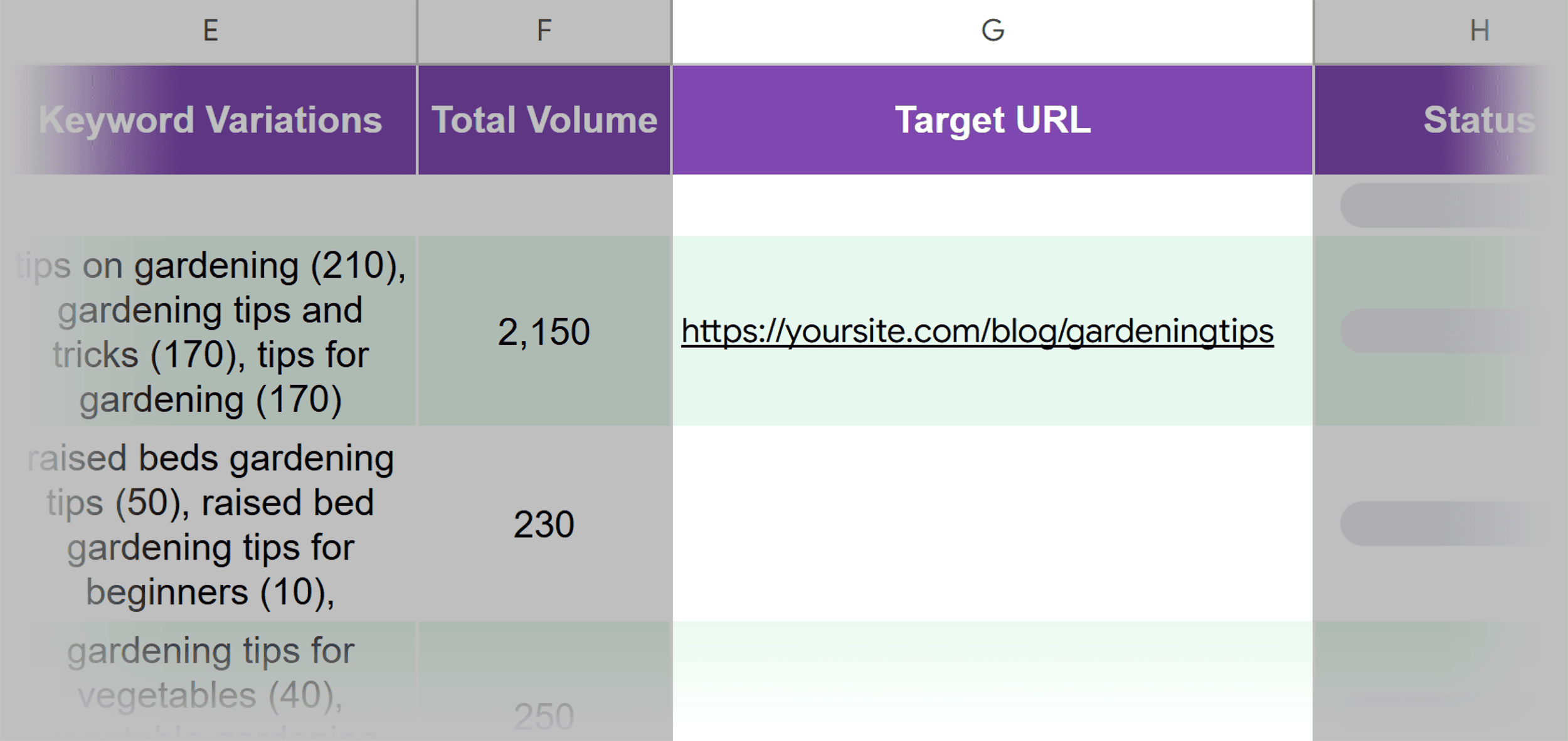This screenshot has width=1568, height=741.
Task: Click the Keyword Variations header cell
Action: [x=210, y=120]
